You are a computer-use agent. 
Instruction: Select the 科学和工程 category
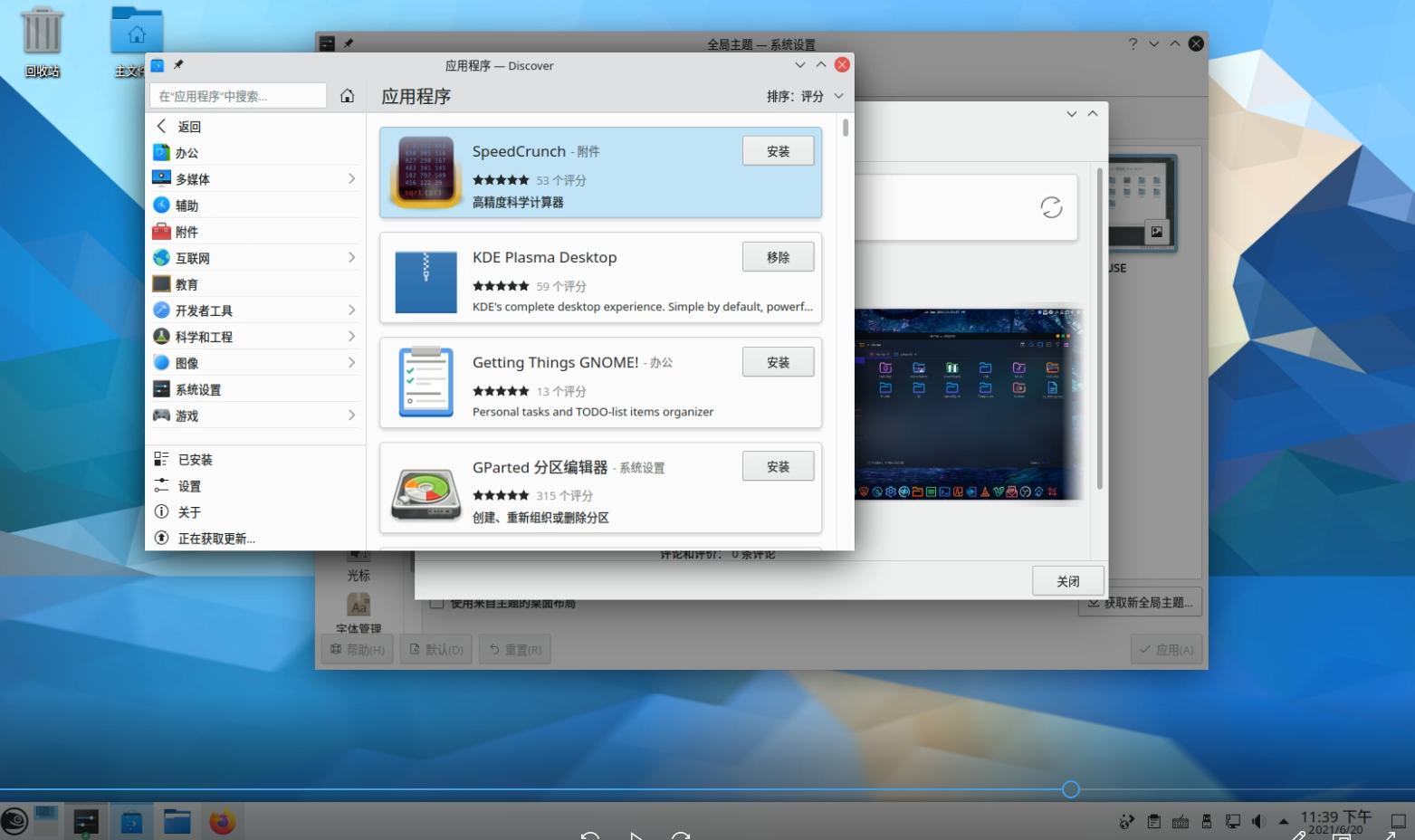click(206, 336)
